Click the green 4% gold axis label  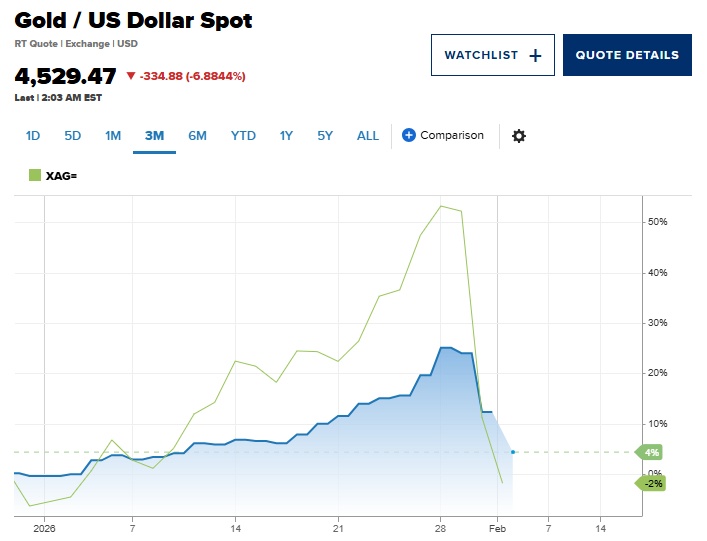[x=650, y=453]
